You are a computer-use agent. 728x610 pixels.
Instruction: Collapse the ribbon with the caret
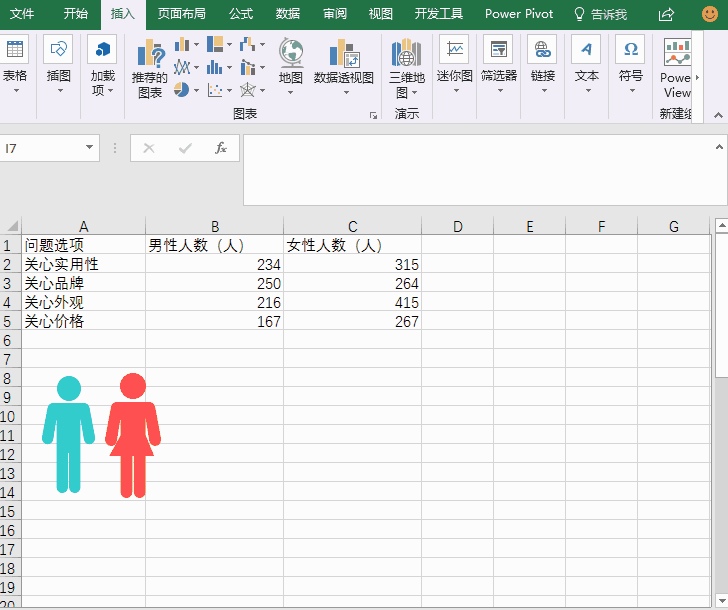[718, 115]
